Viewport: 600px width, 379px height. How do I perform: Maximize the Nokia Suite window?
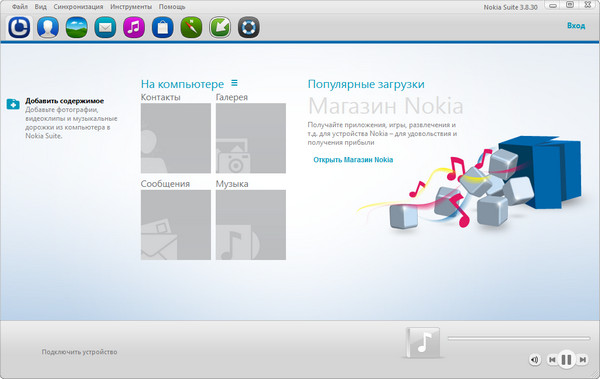(570, 5)
